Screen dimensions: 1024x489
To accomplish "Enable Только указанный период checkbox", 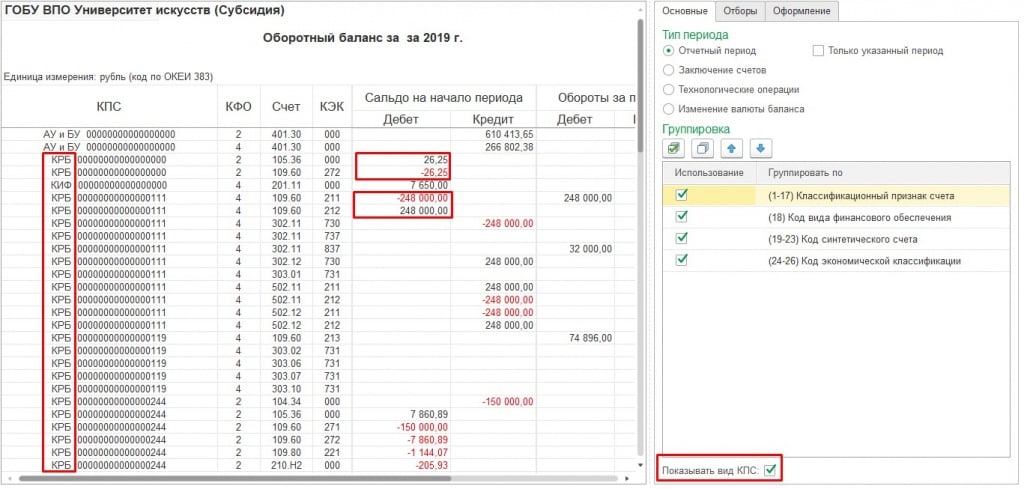I will (818, 50).
